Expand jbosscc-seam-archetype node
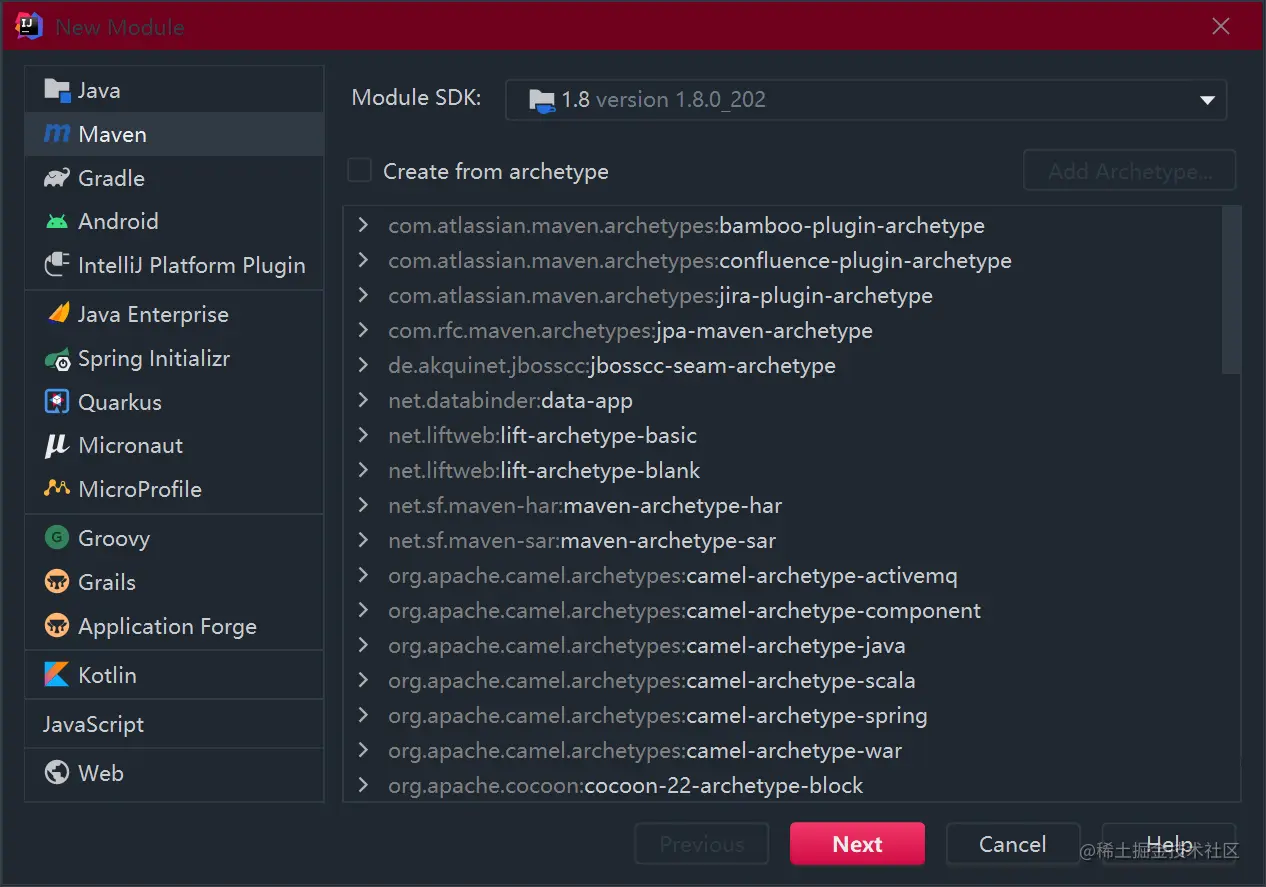Viewport: 1266px width, 887px height. tap(364, 366)
